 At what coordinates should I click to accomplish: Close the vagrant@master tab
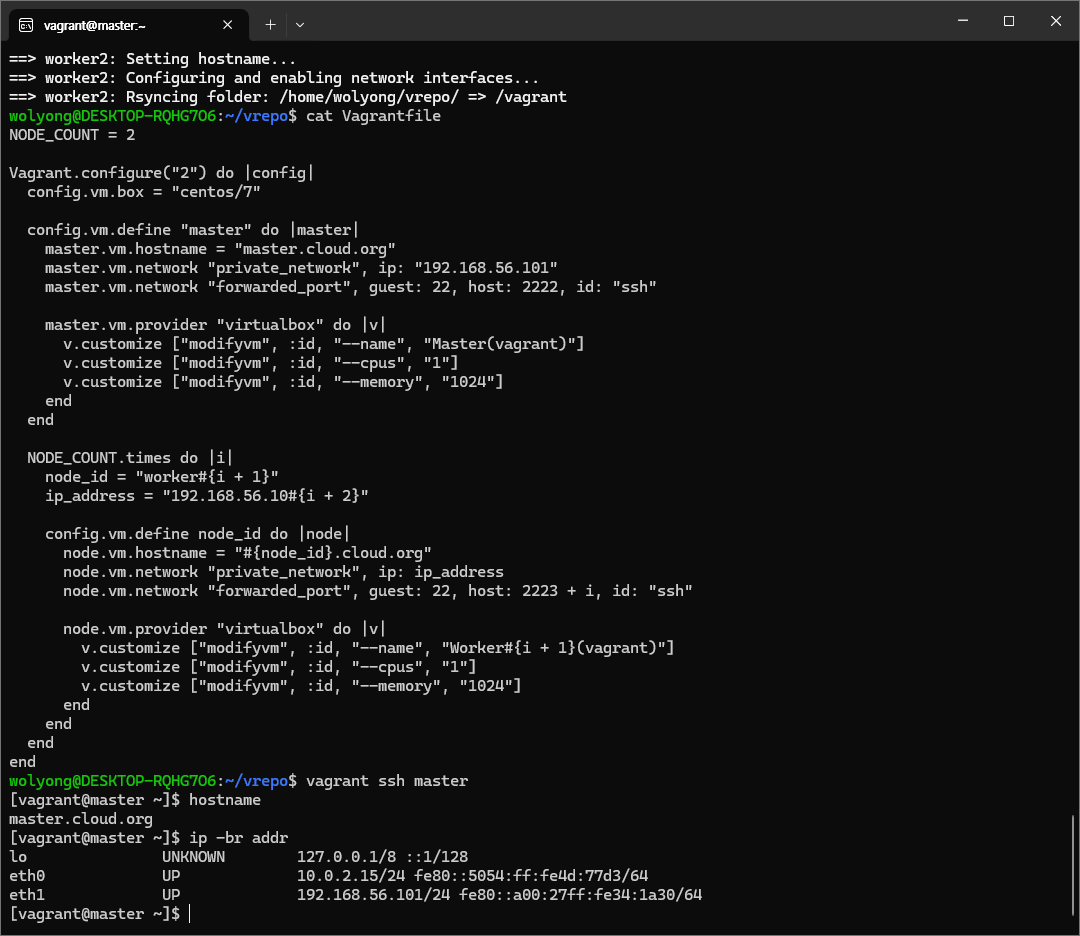coord(228,24)
